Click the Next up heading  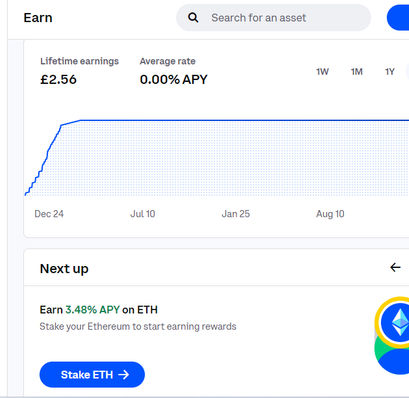[x=64, y=269]
